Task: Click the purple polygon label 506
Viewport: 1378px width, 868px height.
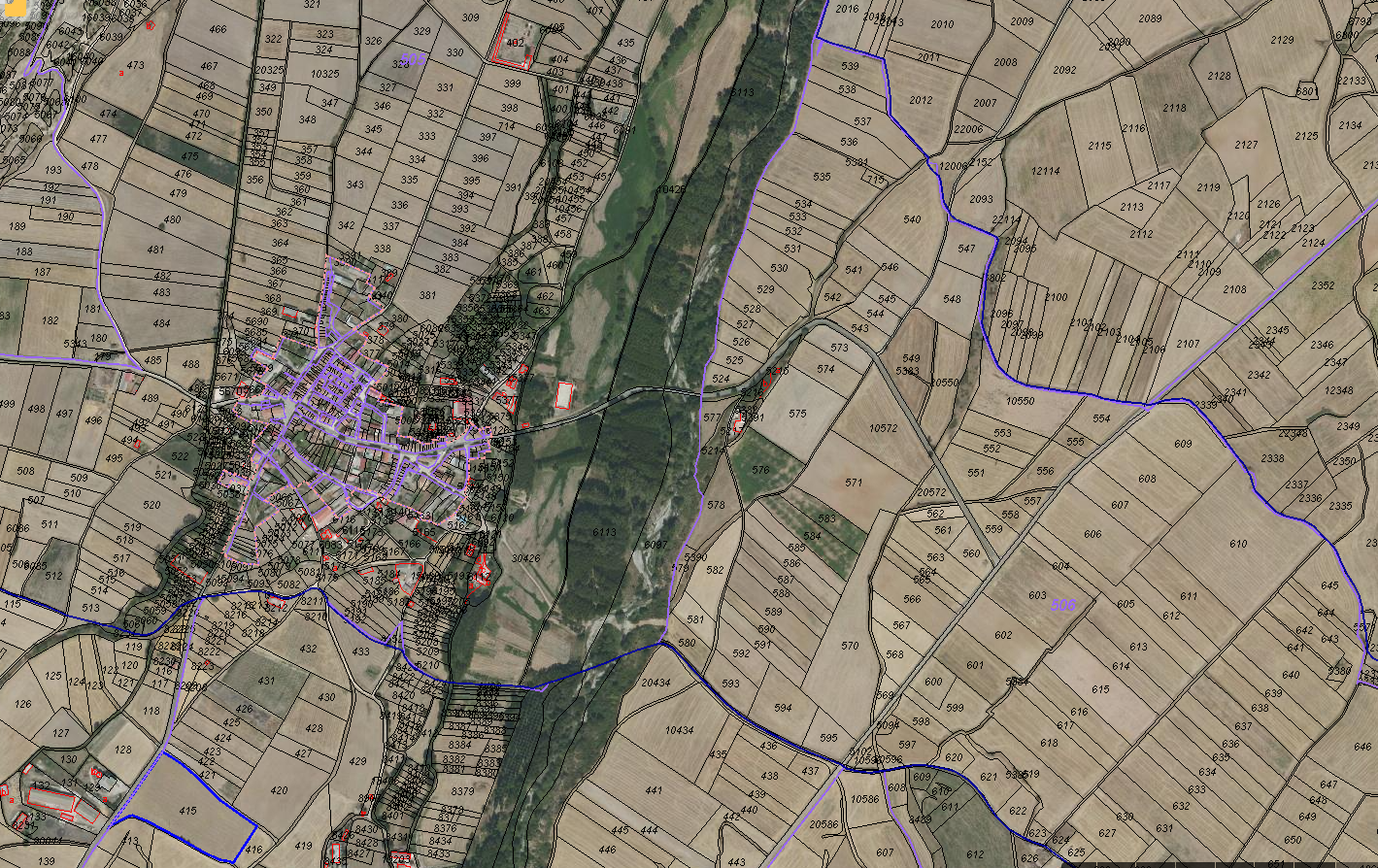Action: point(1062,605)
